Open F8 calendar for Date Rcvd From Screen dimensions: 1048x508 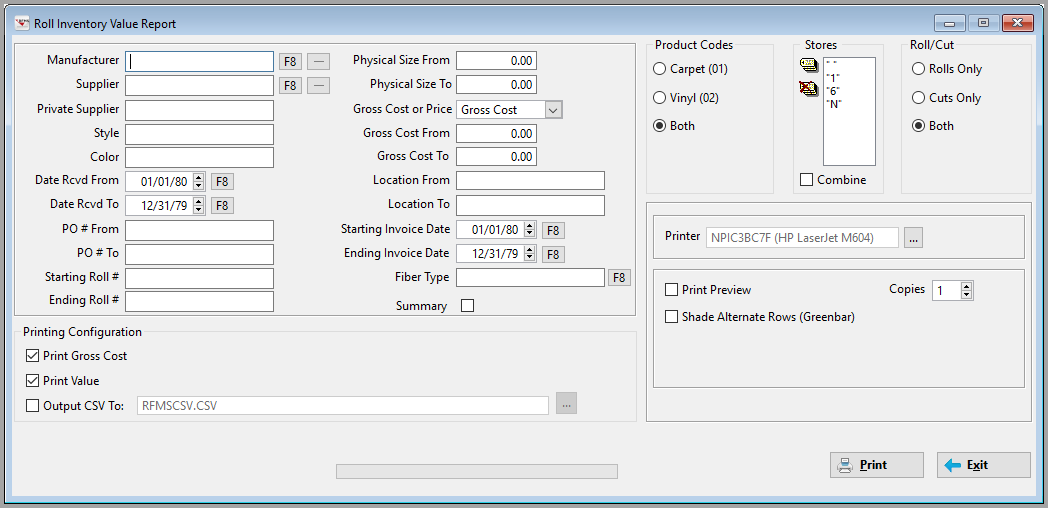pos(223,181)
